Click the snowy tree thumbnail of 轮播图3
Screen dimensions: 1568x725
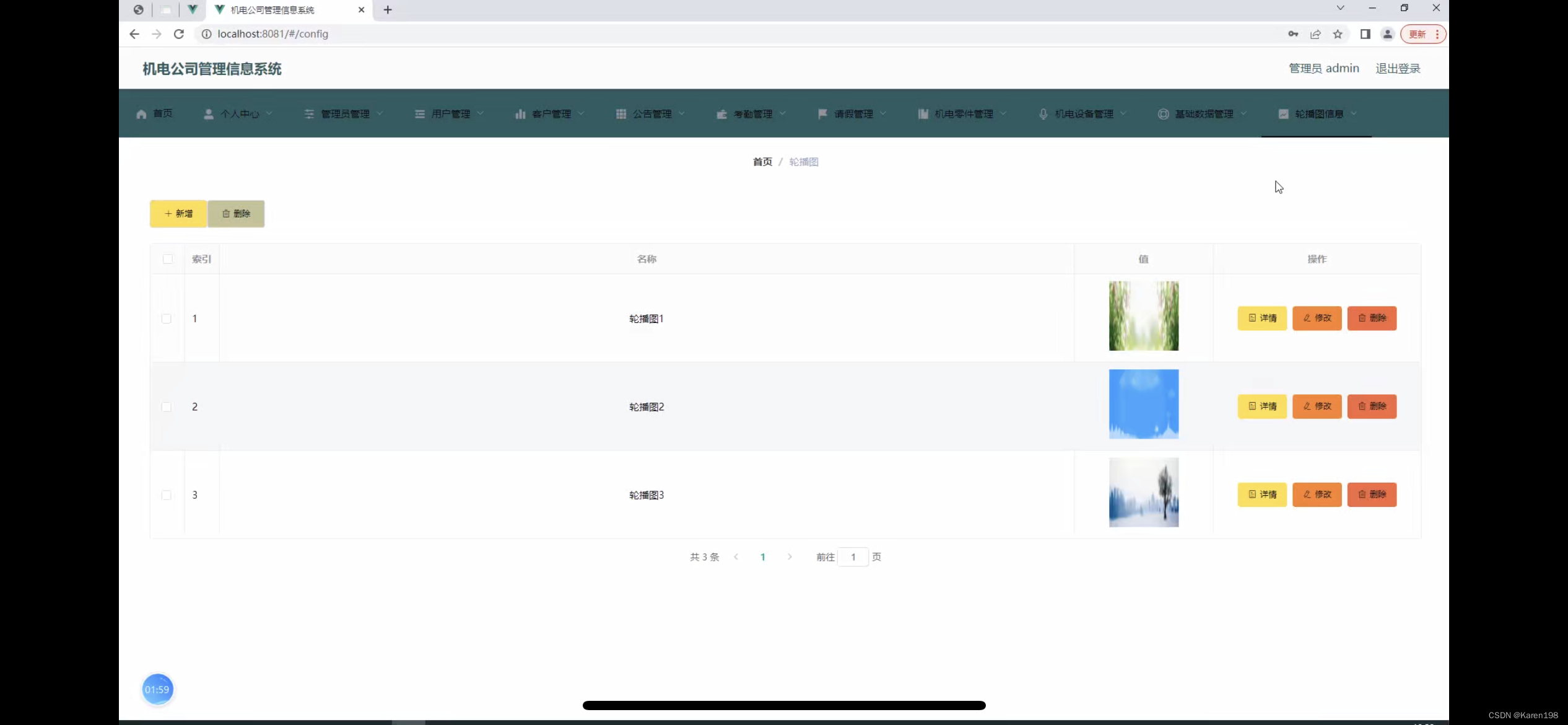pos(1144,493)
